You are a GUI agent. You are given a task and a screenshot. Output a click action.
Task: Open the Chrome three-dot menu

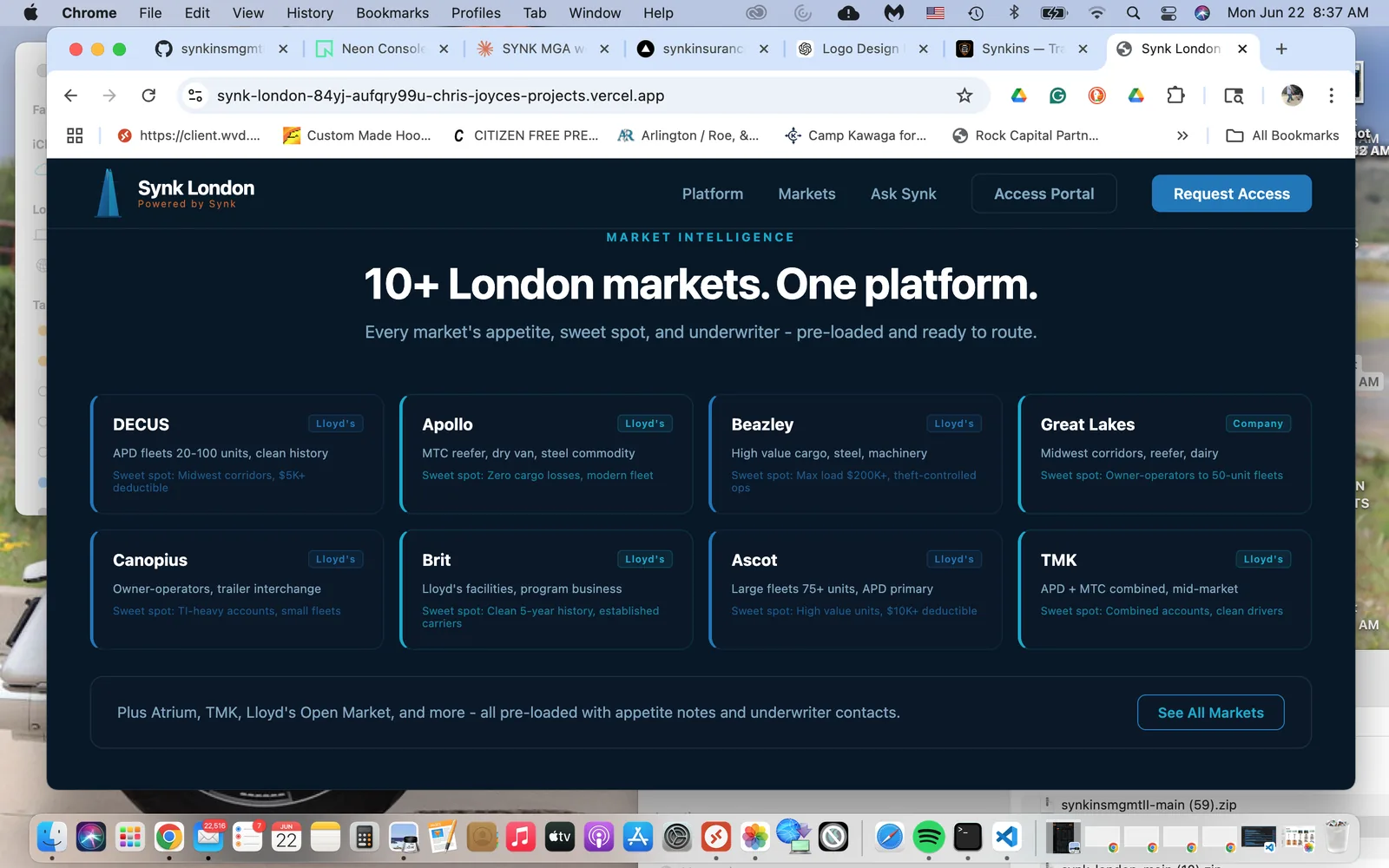(1331, 95)
